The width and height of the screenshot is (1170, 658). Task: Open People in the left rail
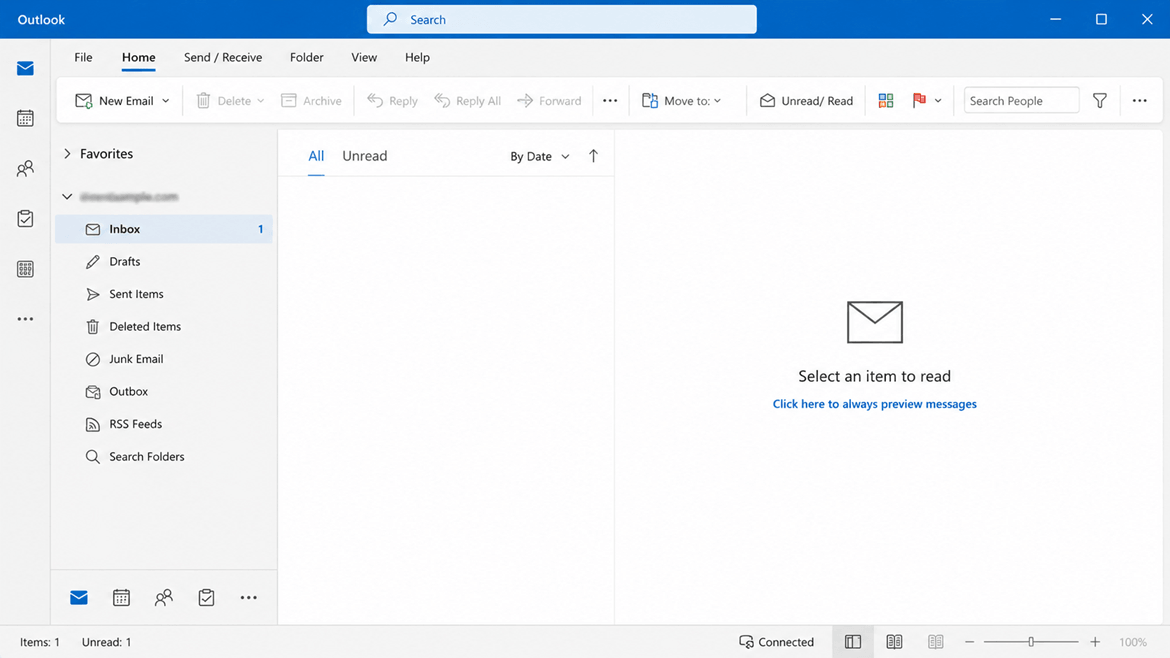(25, 169)
